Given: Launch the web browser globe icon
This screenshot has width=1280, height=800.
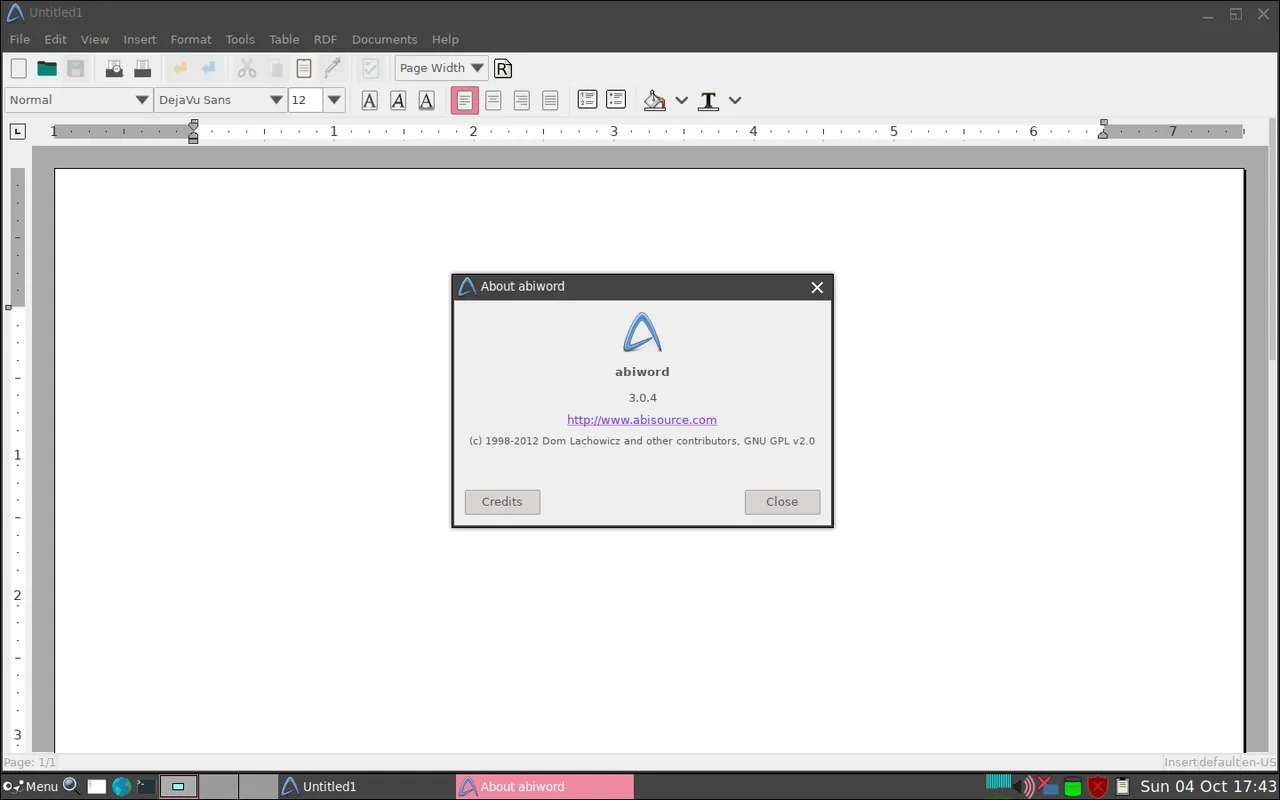Looking at the screenshot, I should click(122, 787).
